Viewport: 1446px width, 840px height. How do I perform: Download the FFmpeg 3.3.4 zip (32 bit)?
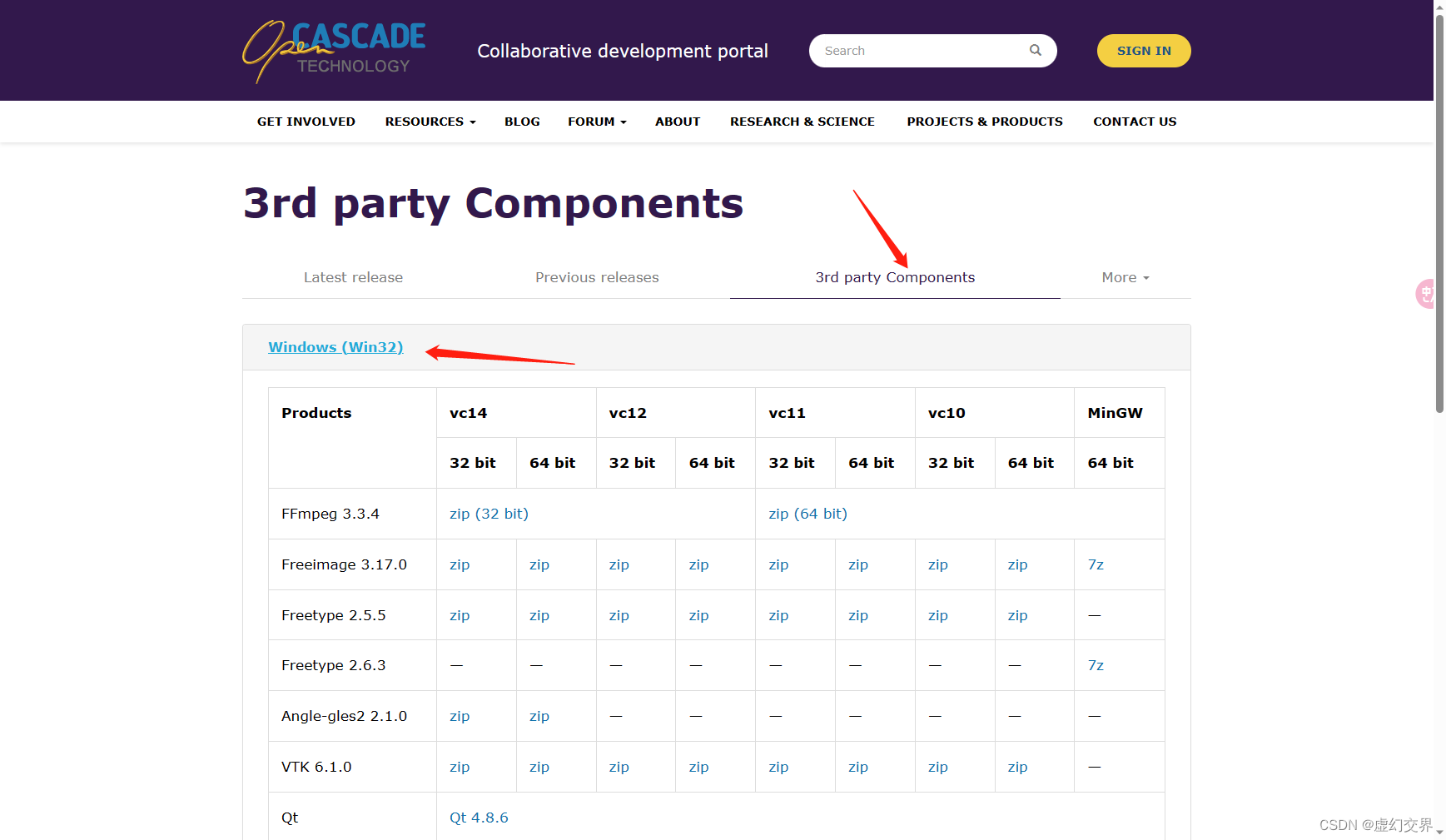[489, 514]
